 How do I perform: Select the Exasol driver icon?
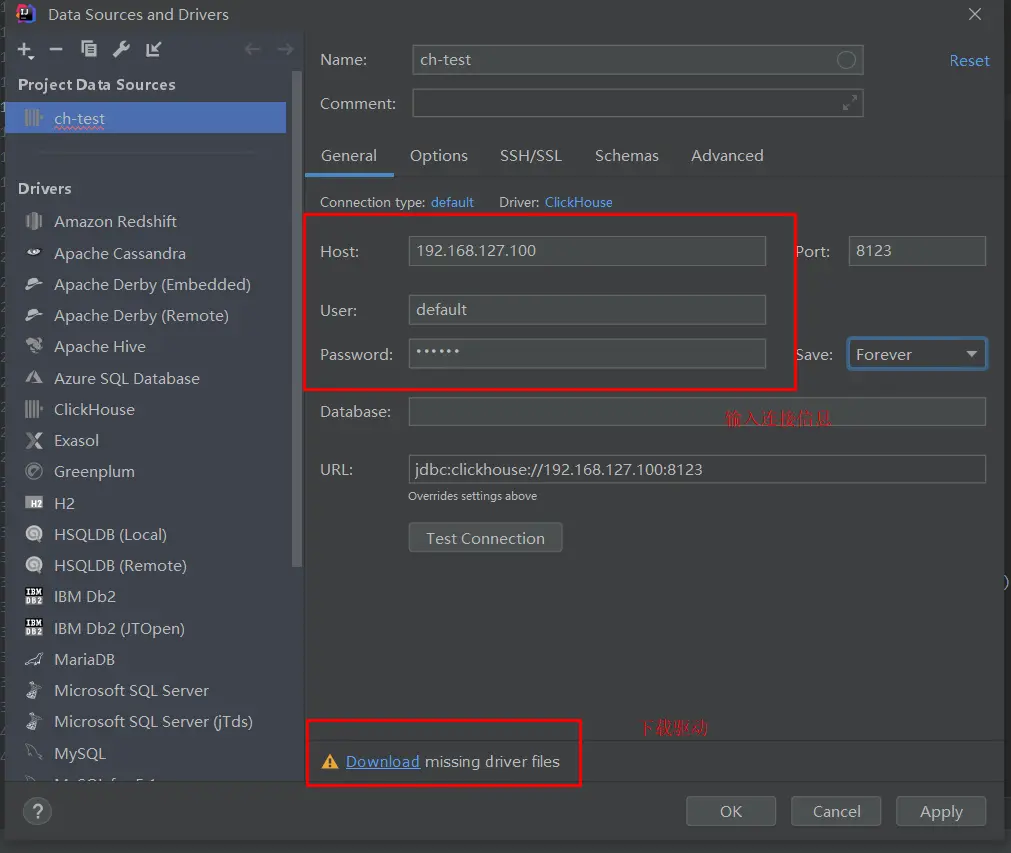(34, 440)
